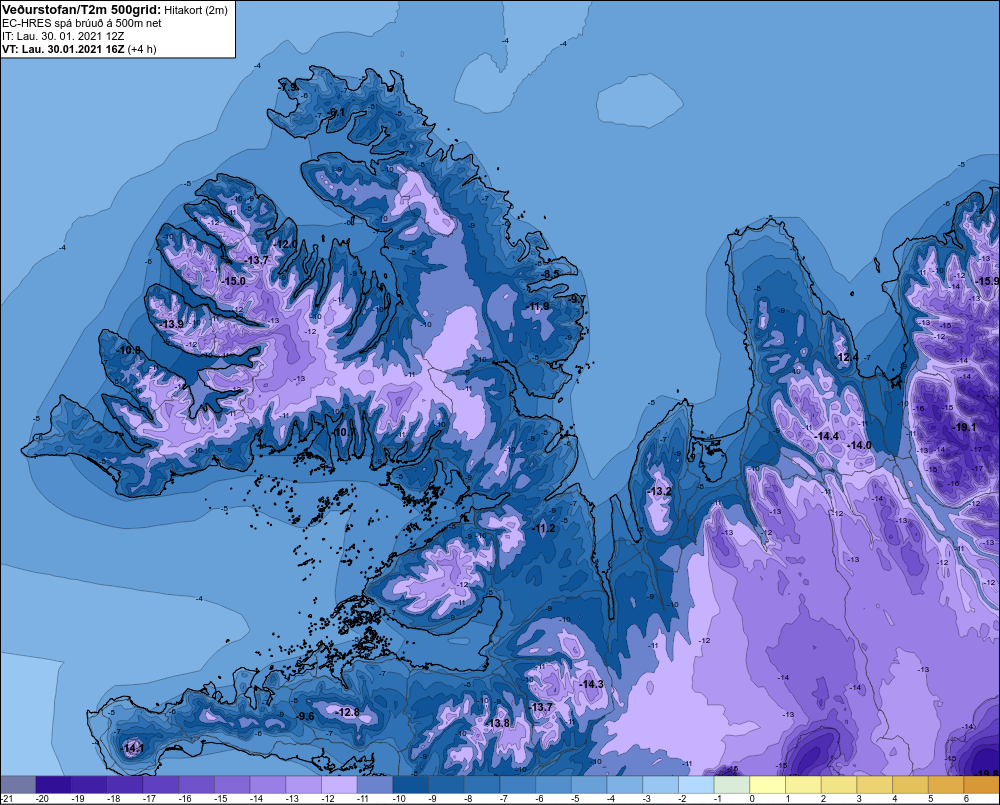Click the -8.5 temperature label

[550, 274]
